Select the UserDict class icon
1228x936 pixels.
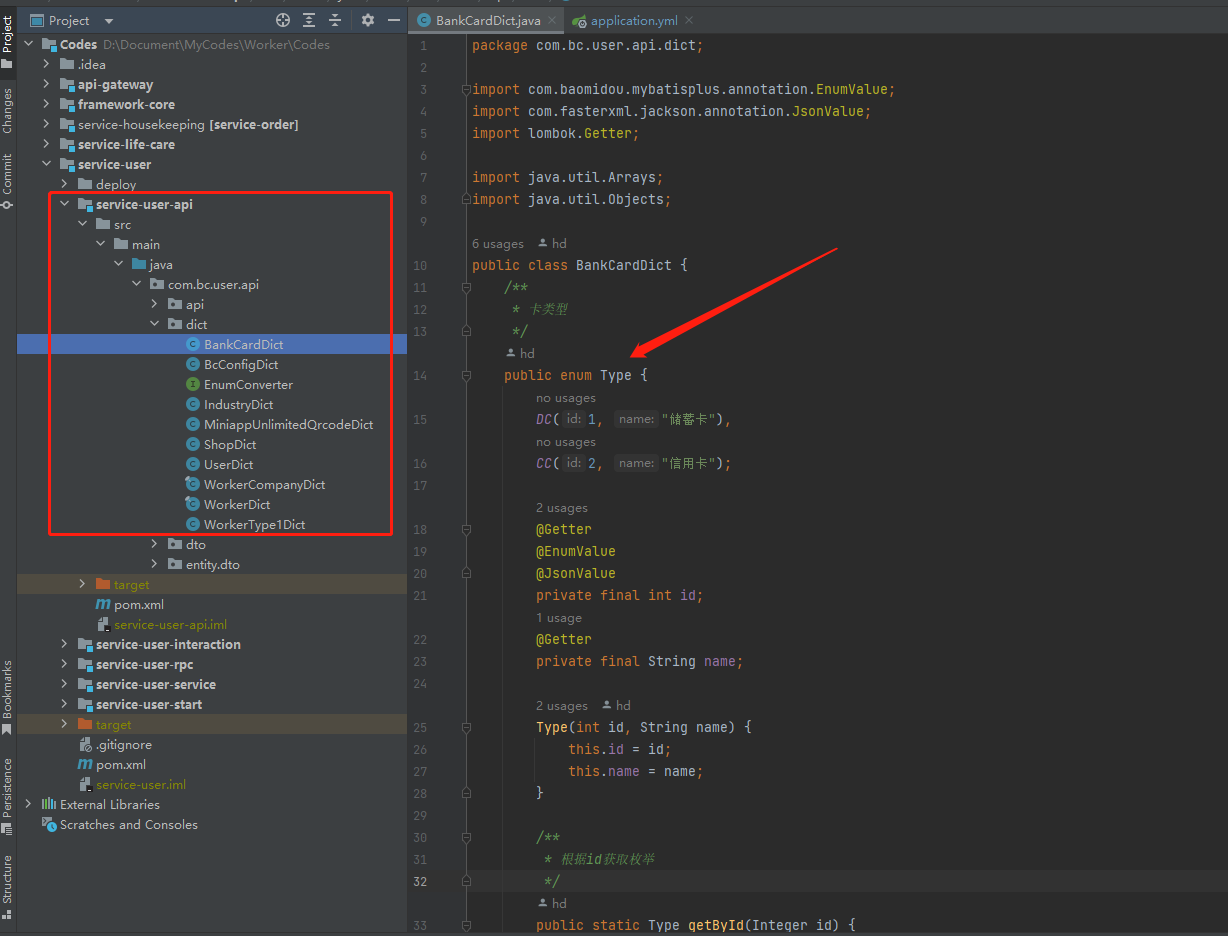193,464
